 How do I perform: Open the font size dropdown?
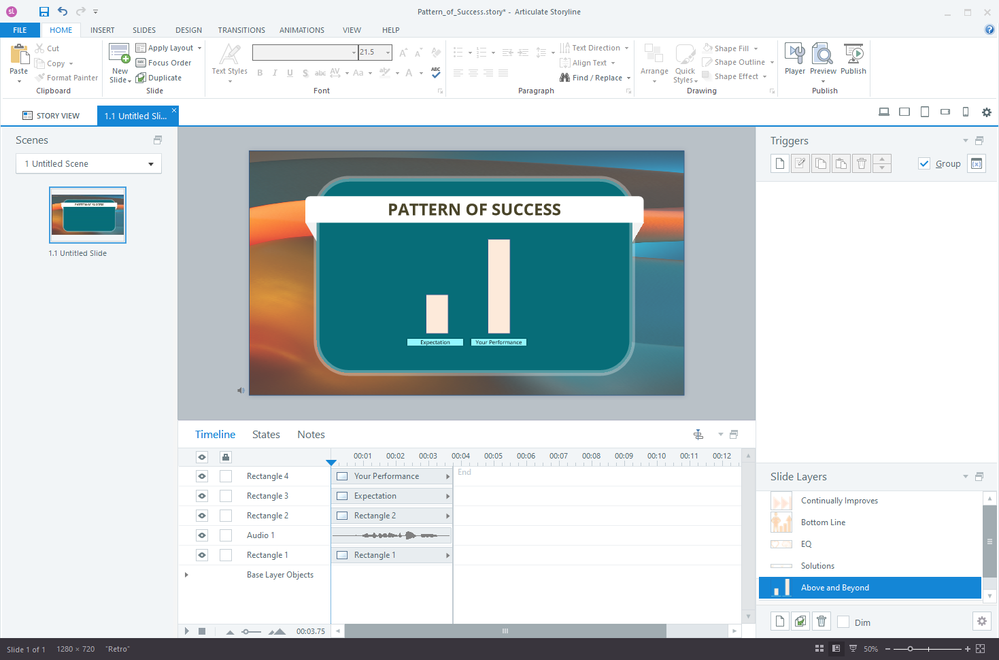[389, 52]
